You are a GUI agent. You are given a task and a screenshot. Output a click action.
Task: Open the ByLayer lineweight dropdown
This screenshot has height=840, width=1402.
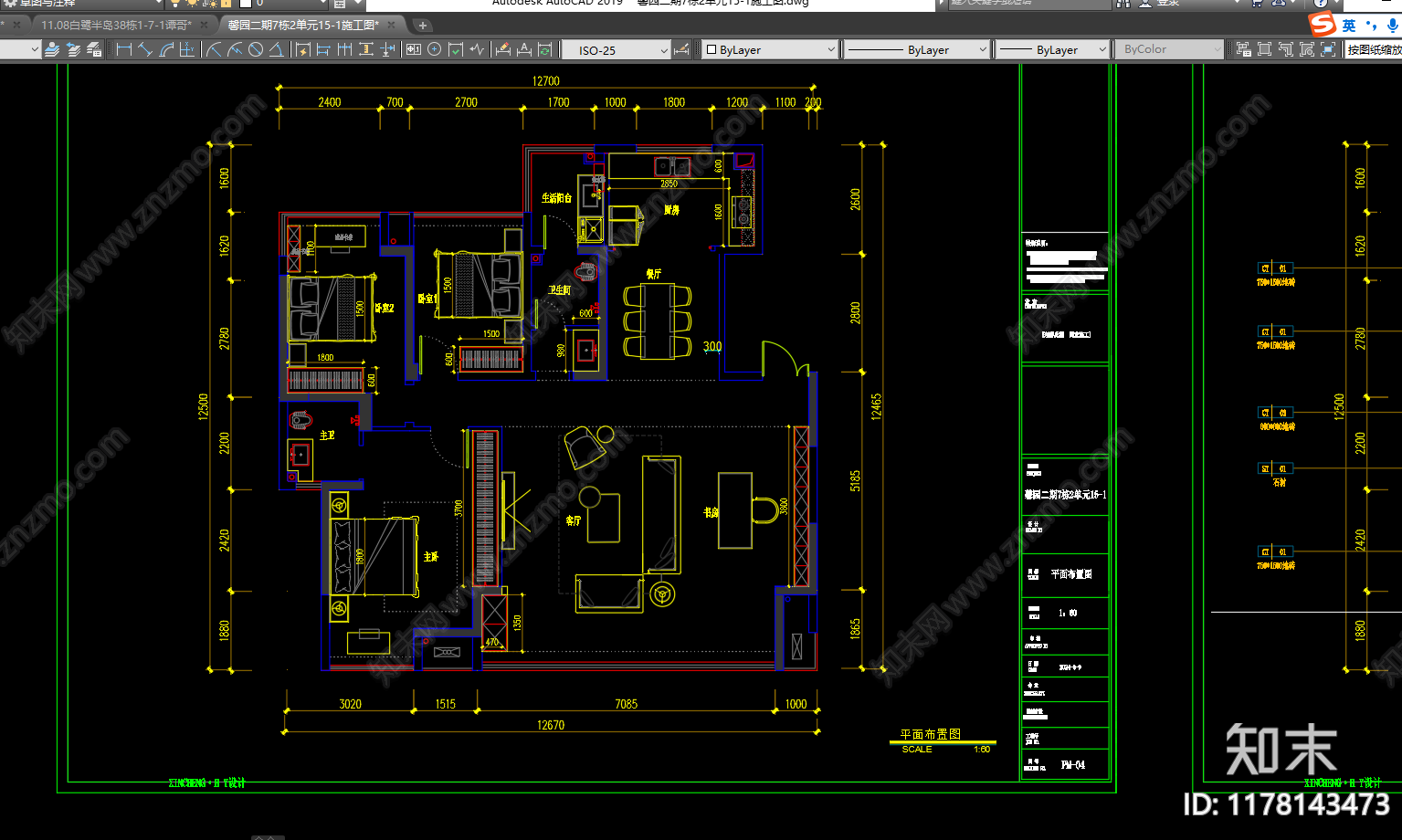click(1051, 50)
